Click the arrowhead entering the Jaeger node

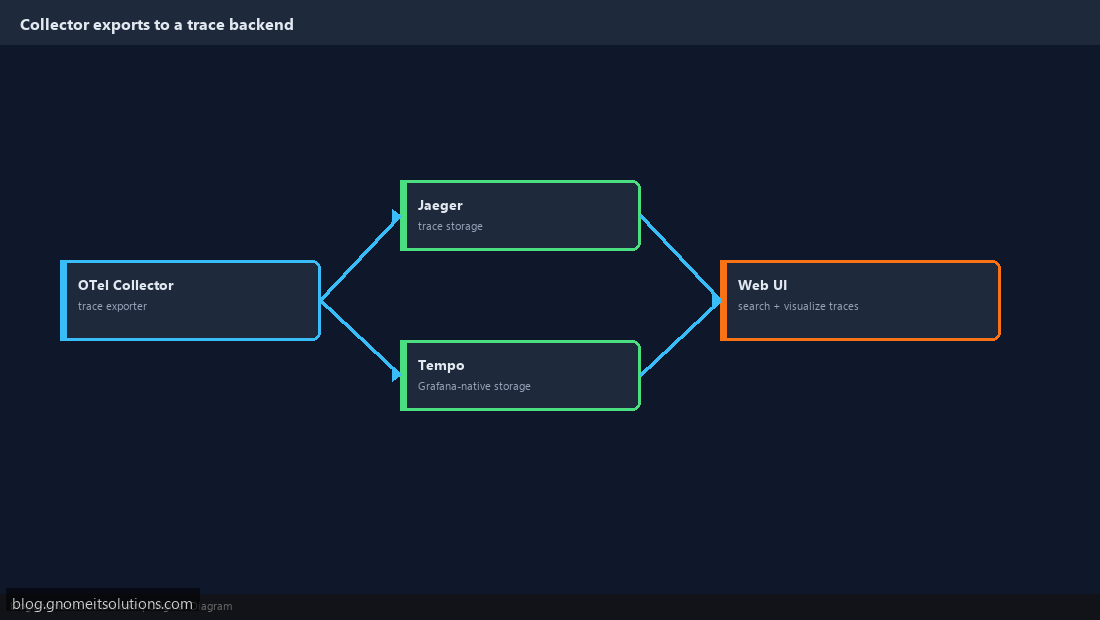pyautogui.click(x=396, y=216)
